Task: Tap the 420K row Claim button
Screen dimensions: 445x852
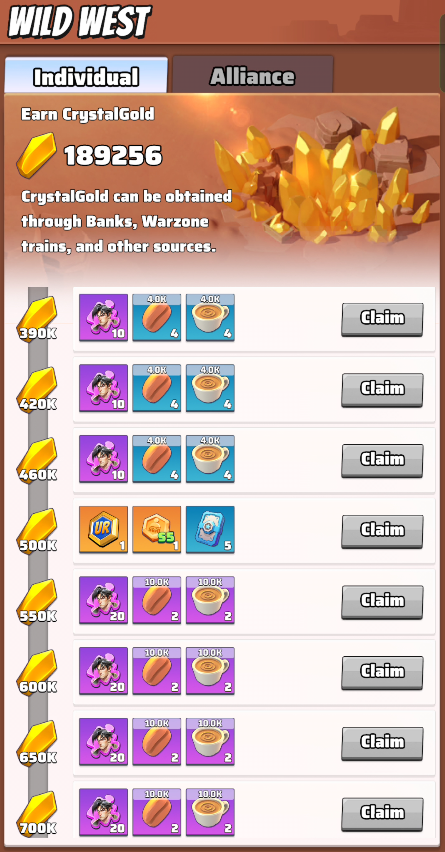Action: (x=382, y=390)
